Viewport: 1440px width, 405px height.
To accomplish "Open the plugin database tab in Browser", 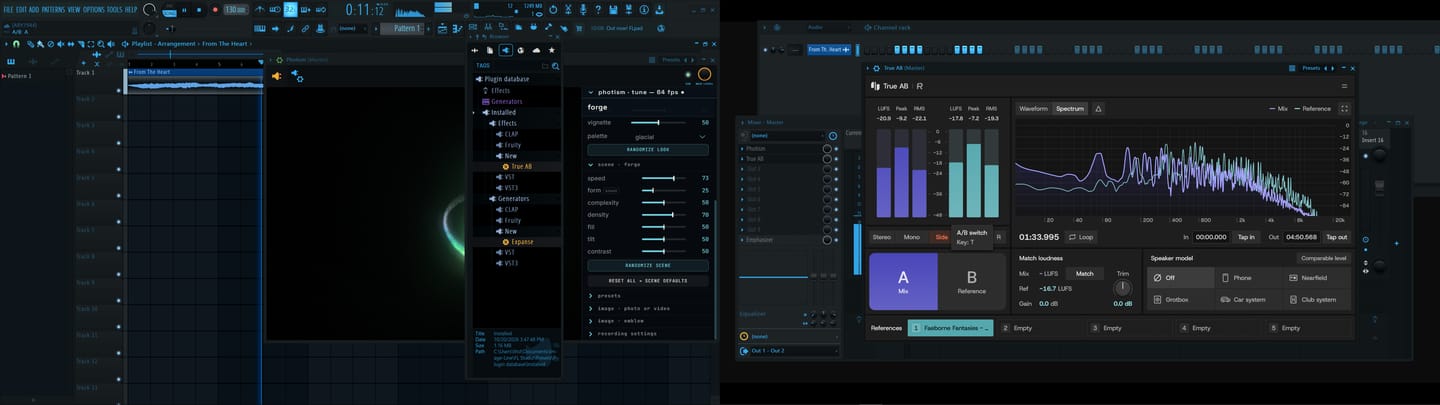I will (505, 50).
